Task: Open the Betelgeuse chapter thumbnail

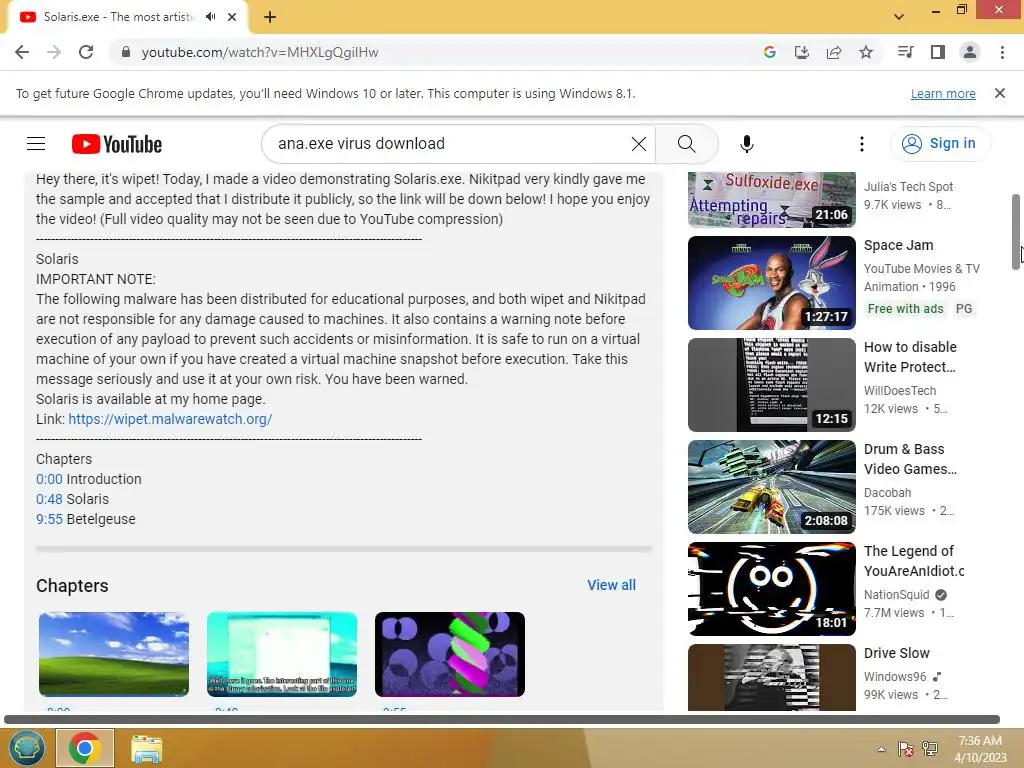Action: click(x=450, y=654)
